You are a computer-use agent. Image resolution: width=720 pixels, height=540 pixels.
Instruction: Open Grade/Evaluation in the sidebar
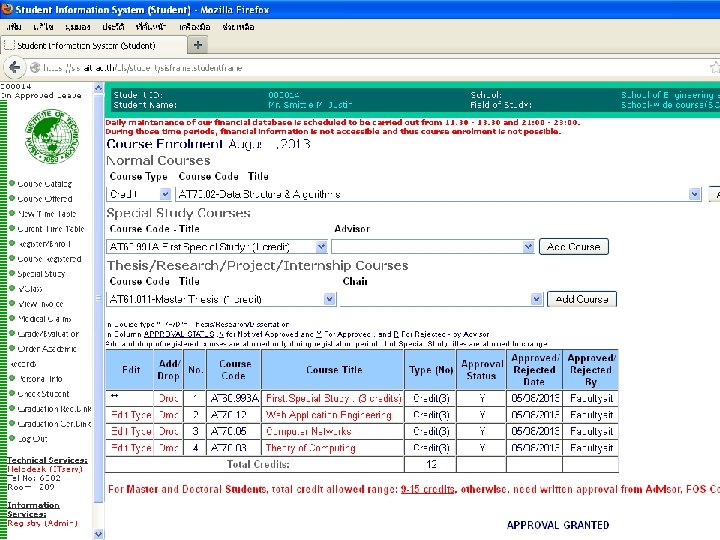coord(48,334)
